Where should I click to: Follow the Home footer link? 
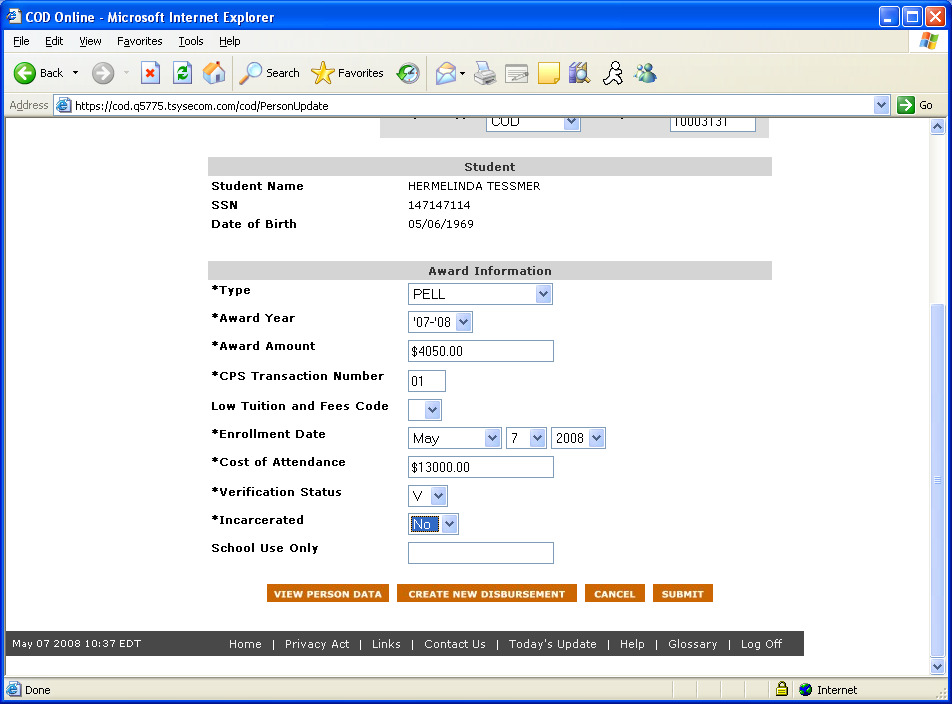coord(245,644)
